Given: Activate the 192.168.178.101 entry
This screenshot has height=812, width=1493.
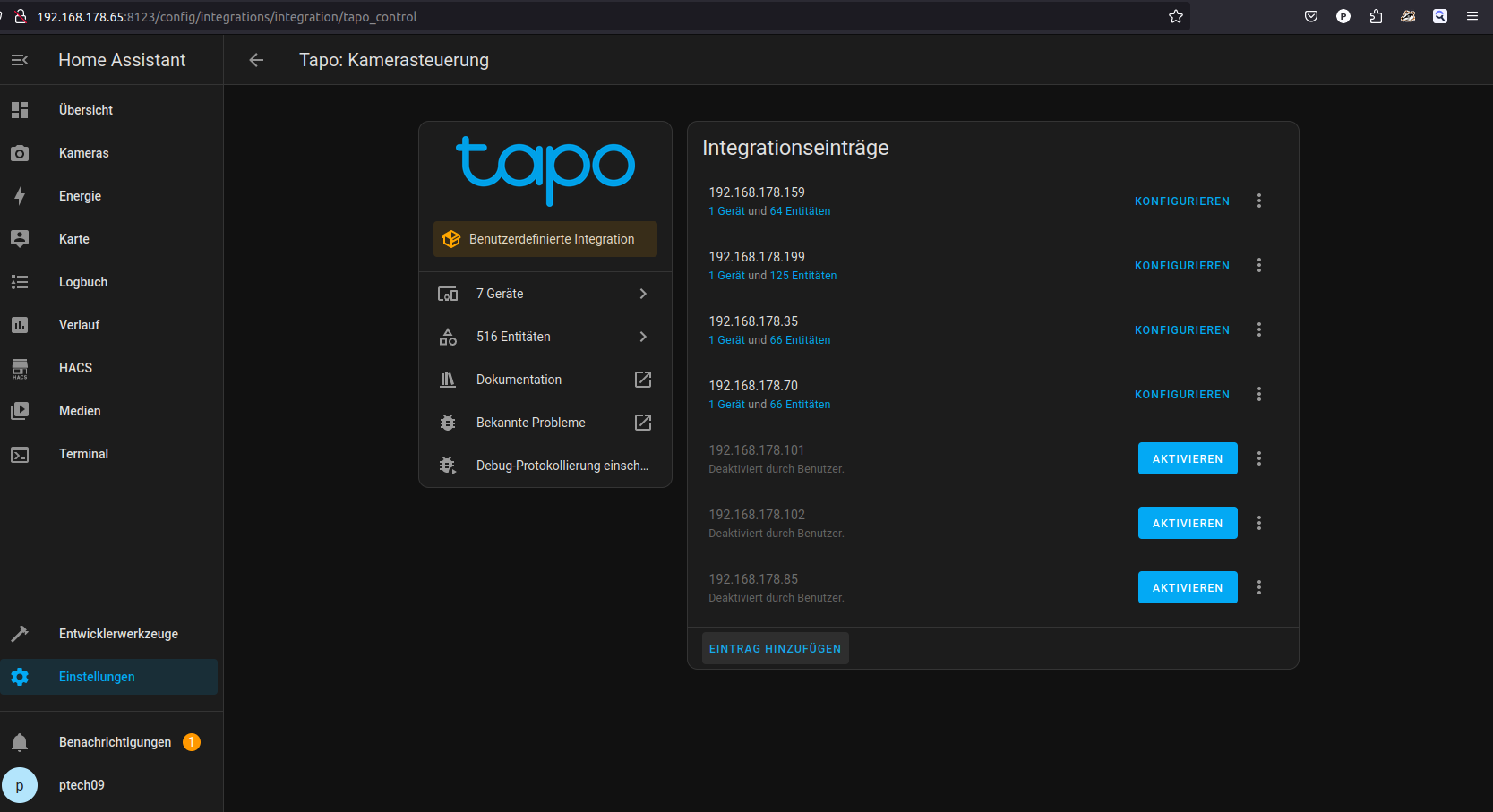Looking at the screenshot, I should (x=1187, y=458).
